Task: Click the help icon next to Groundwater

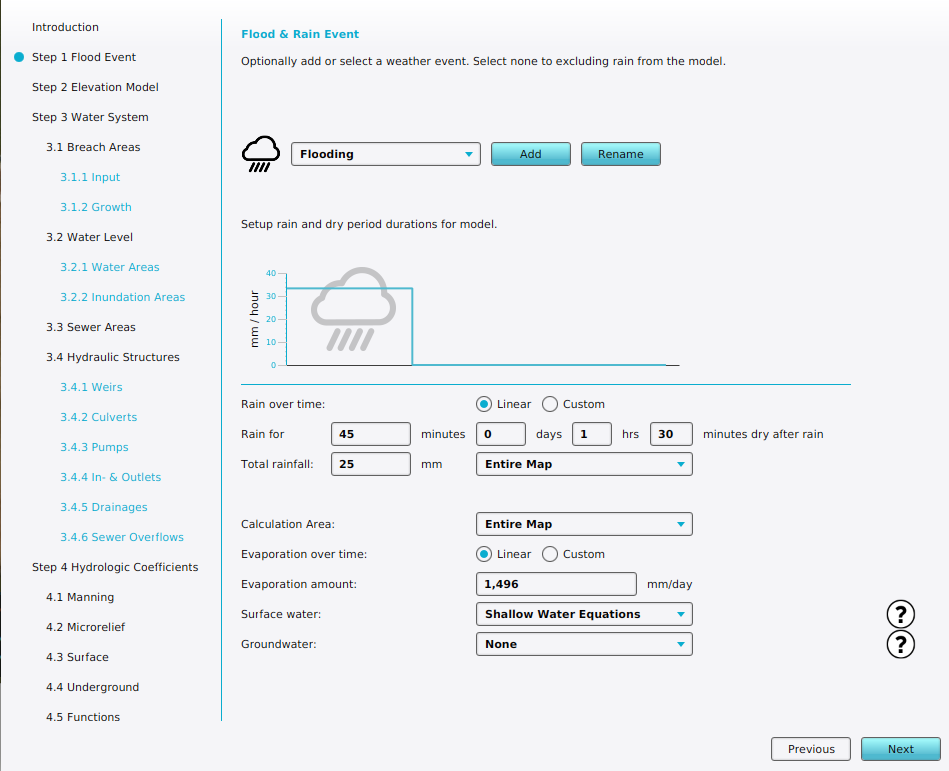Action: click(x=901, y=644)
